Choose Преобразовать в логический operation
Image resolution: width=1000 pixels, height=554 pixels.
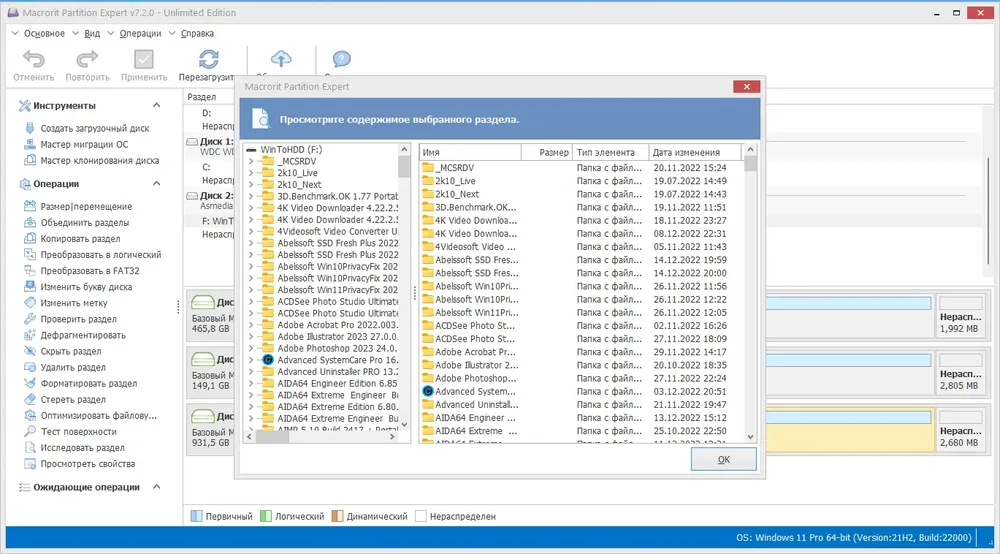pyautogui.click(x=101, y=254)
